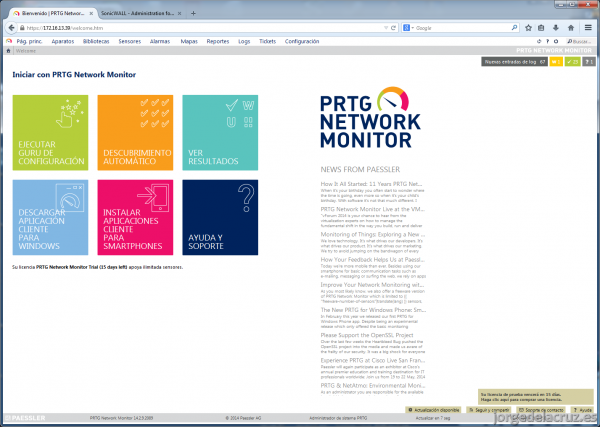Open news Please Support the OpenSSL Project
Viewport: 600px width, 427px height.
[x=367, y=335]
